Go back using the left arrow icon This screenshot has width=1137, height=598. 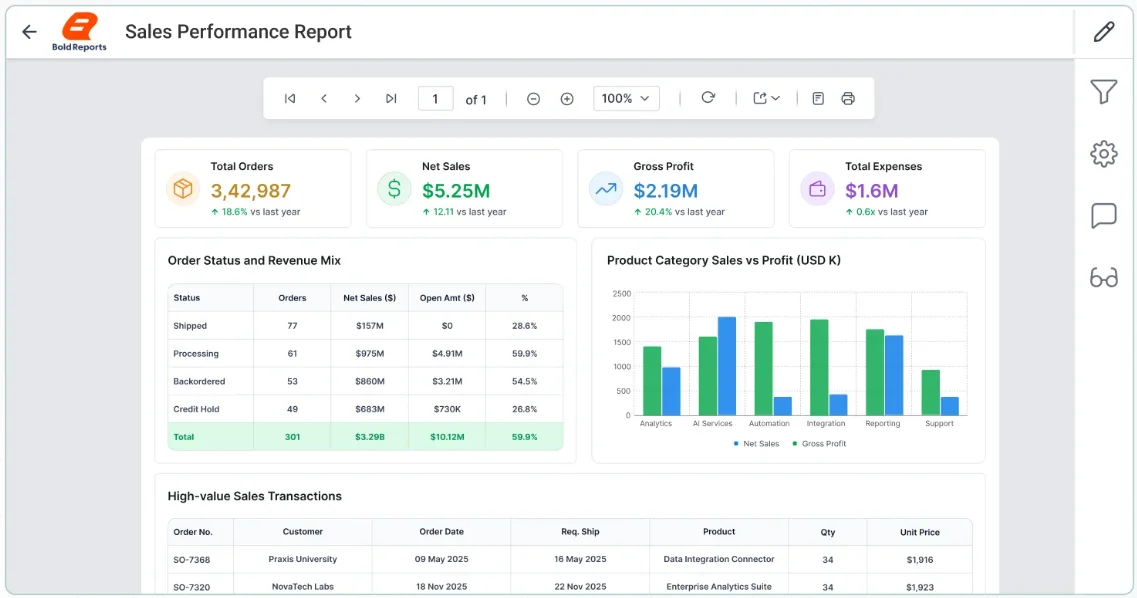[x=29, y=32]
